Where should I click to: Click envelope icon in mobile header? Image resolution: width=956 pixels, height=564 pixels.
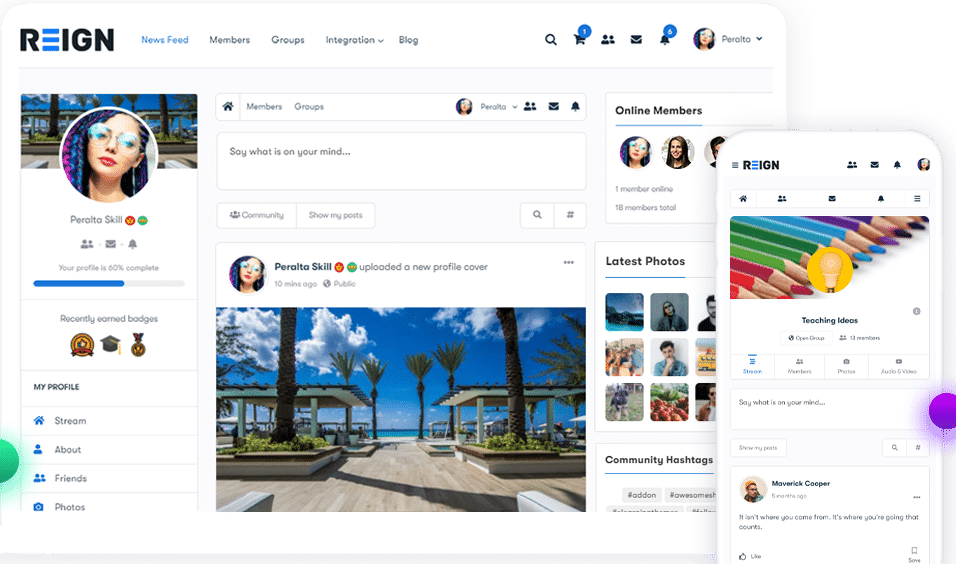pos(874,165)
